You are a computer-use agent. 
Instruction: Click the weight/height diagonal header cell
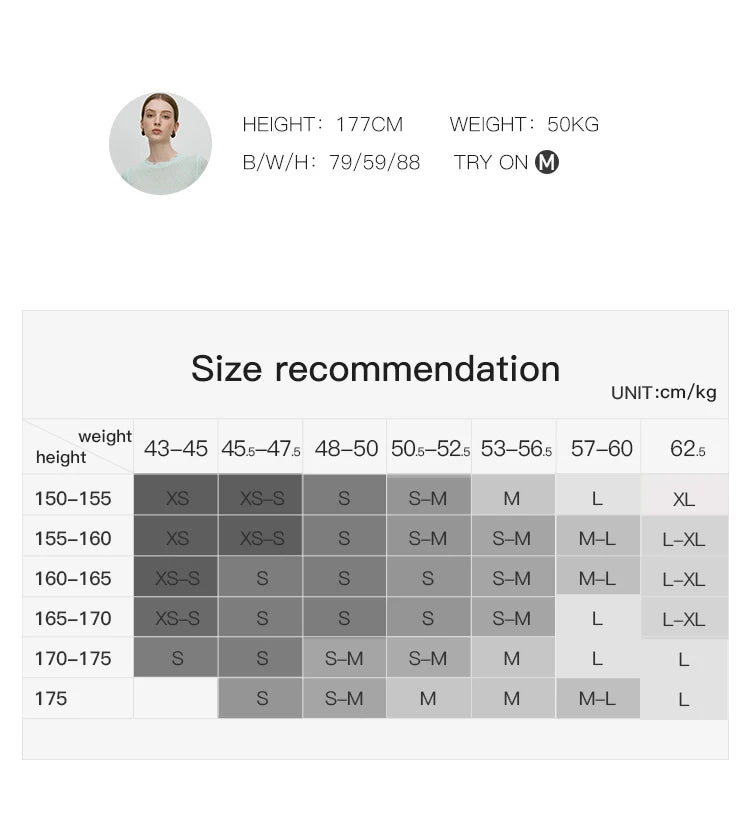click(79, 447)
